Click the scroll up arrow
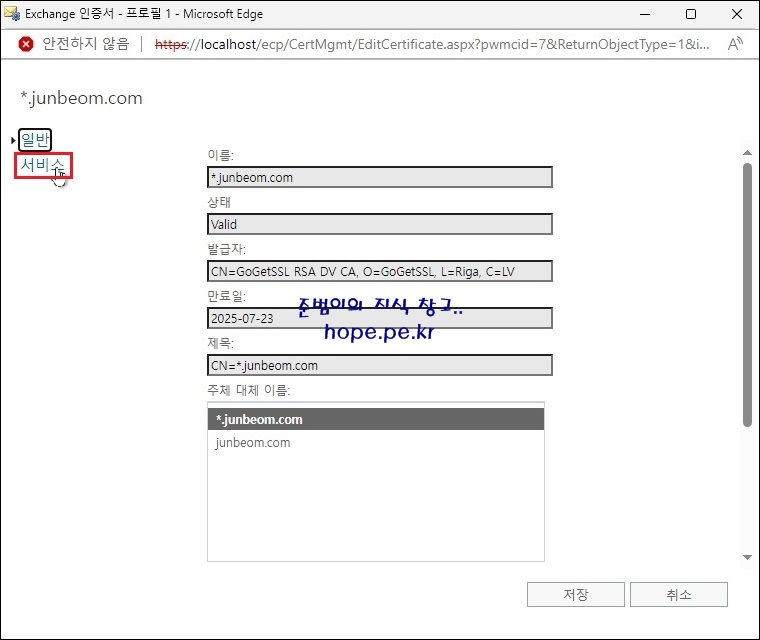The width and height of the screenshot is (760, 640). click(747, 153)
